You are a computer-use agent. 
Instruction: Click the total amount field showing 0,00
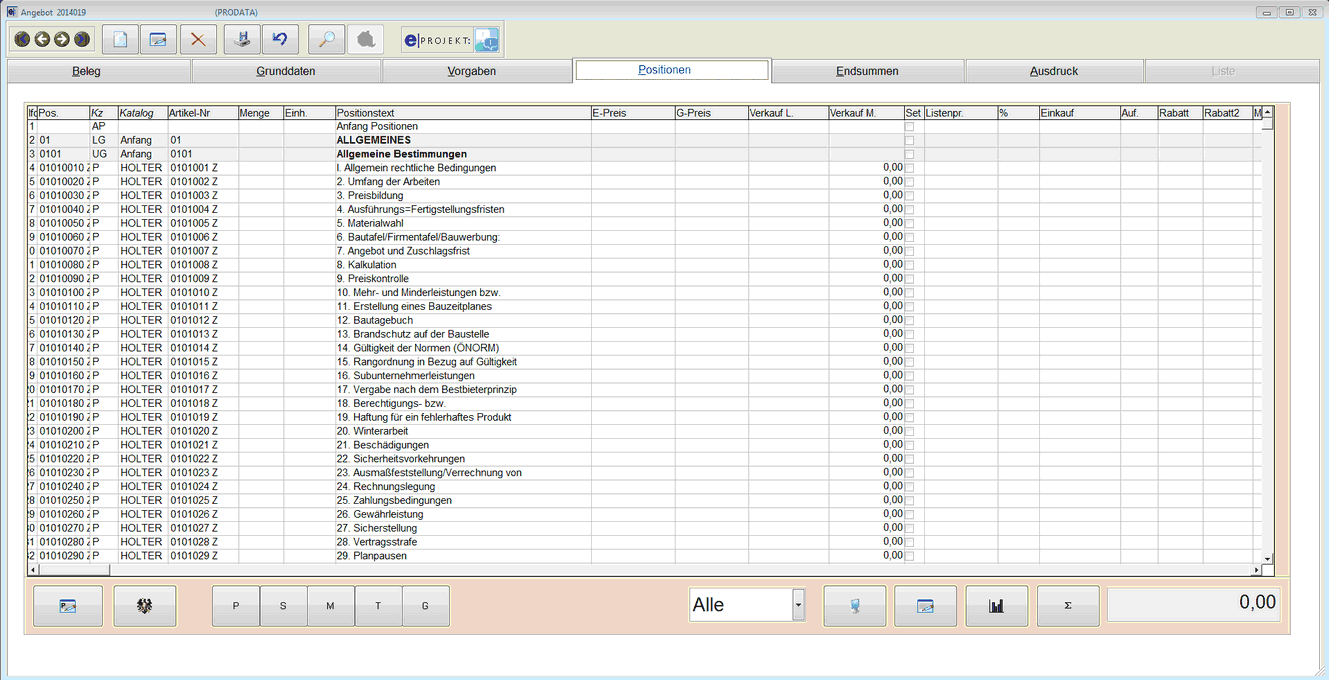(x=1194, y=605)
